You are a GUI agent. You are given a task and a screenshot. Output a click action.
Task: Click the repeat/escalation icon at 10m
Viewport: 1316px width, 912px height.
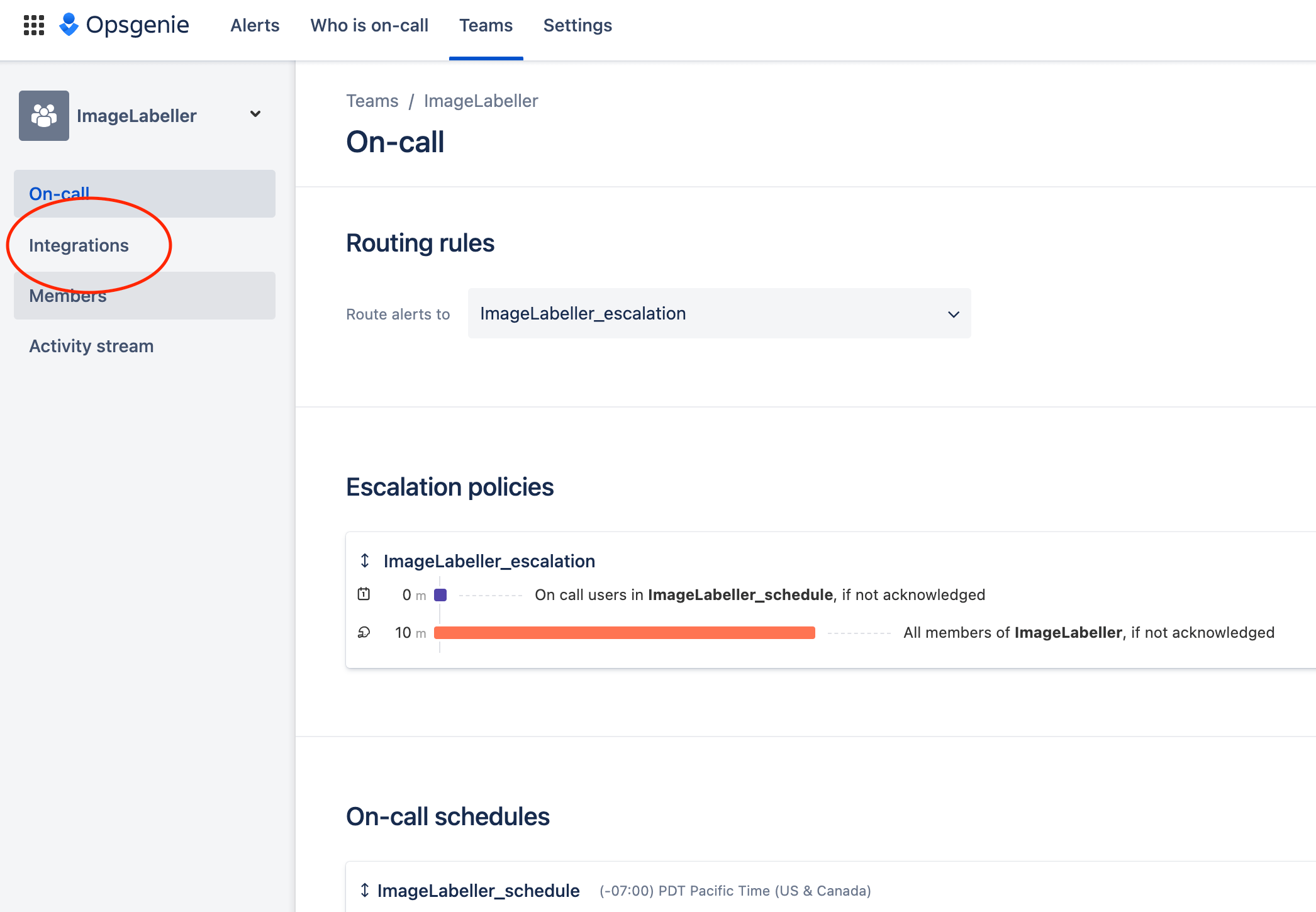coord(363,631)
